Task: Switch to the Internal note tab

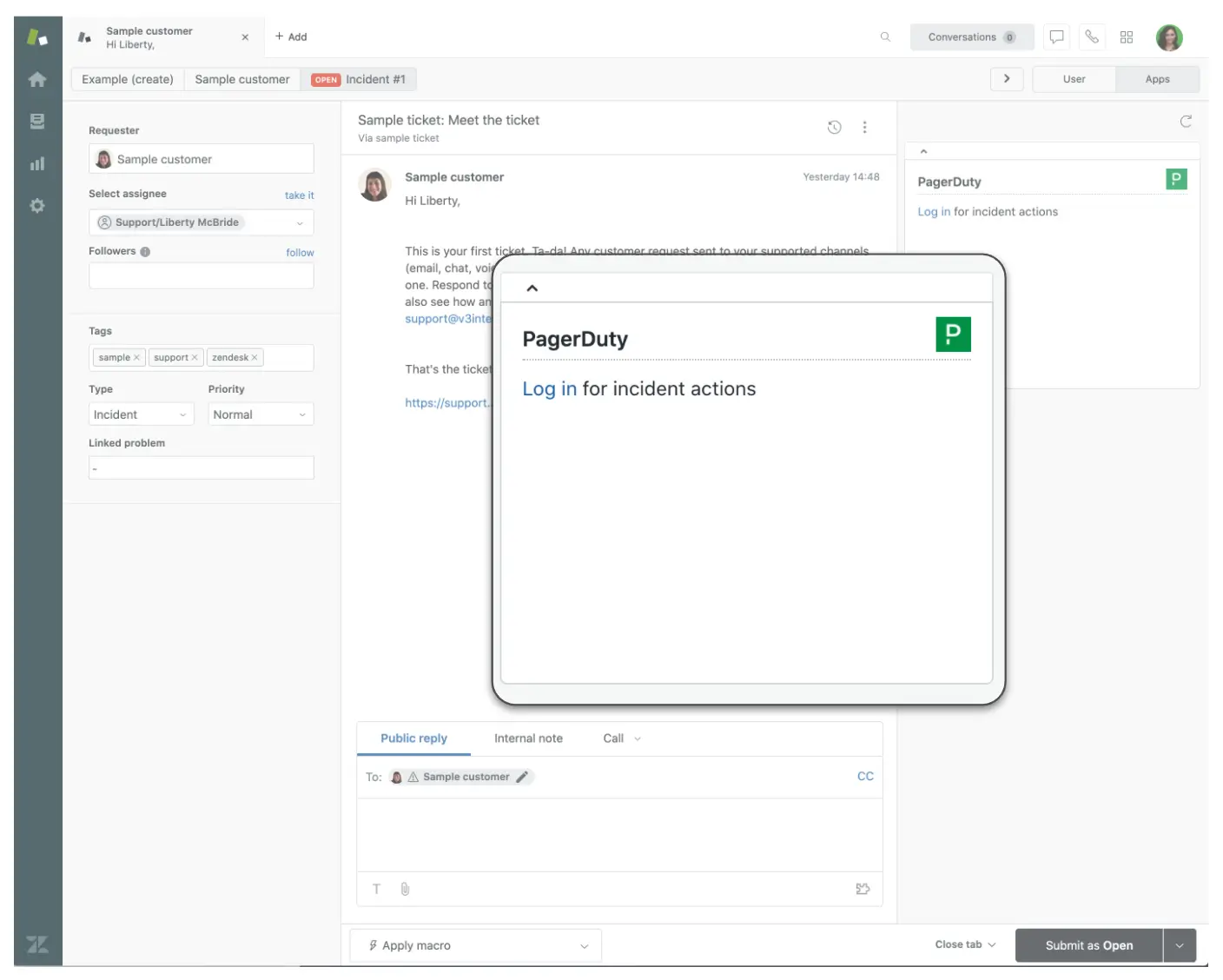Action: pos(528,738)
